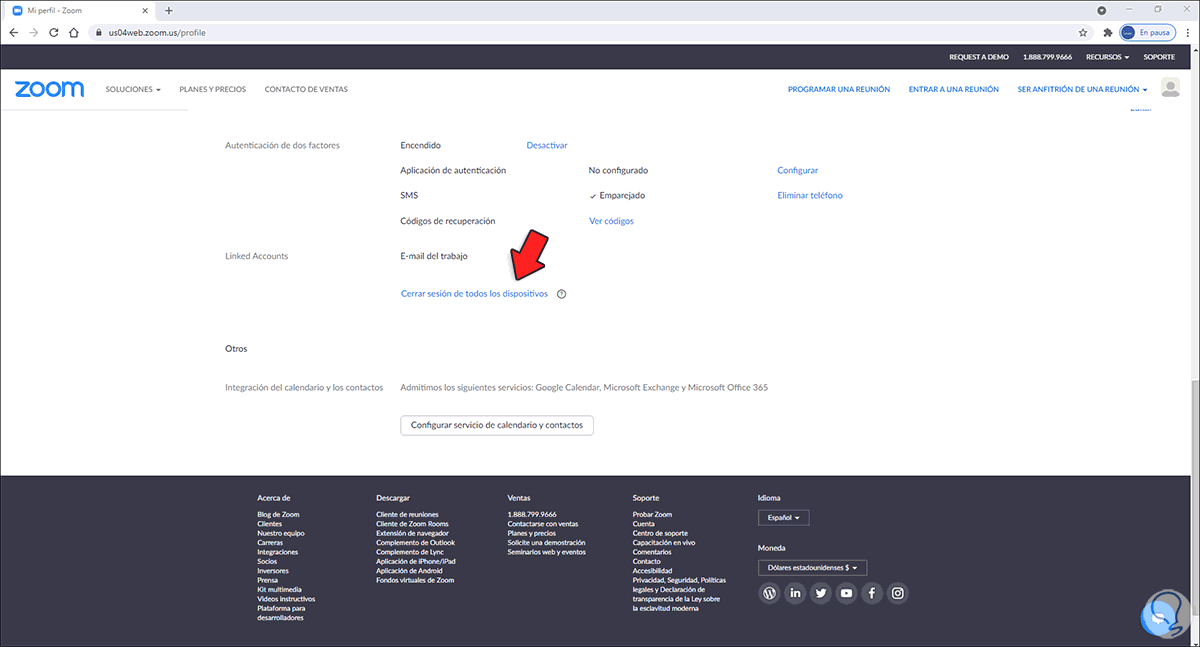The height and width of the screenshot is (647, 1200).
Task: Expand the Recursos menu
Action: pyautogui.click(x=1107, y=57)
